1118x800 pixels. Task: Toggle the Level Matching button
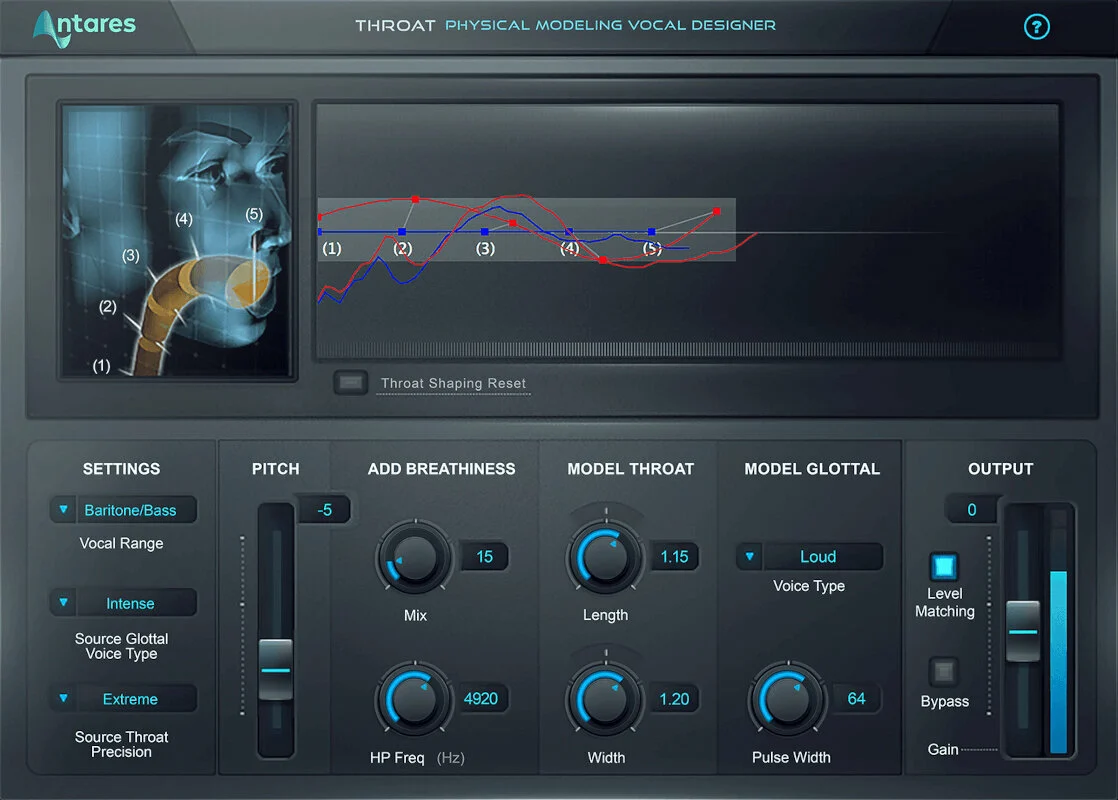point(943,567)
